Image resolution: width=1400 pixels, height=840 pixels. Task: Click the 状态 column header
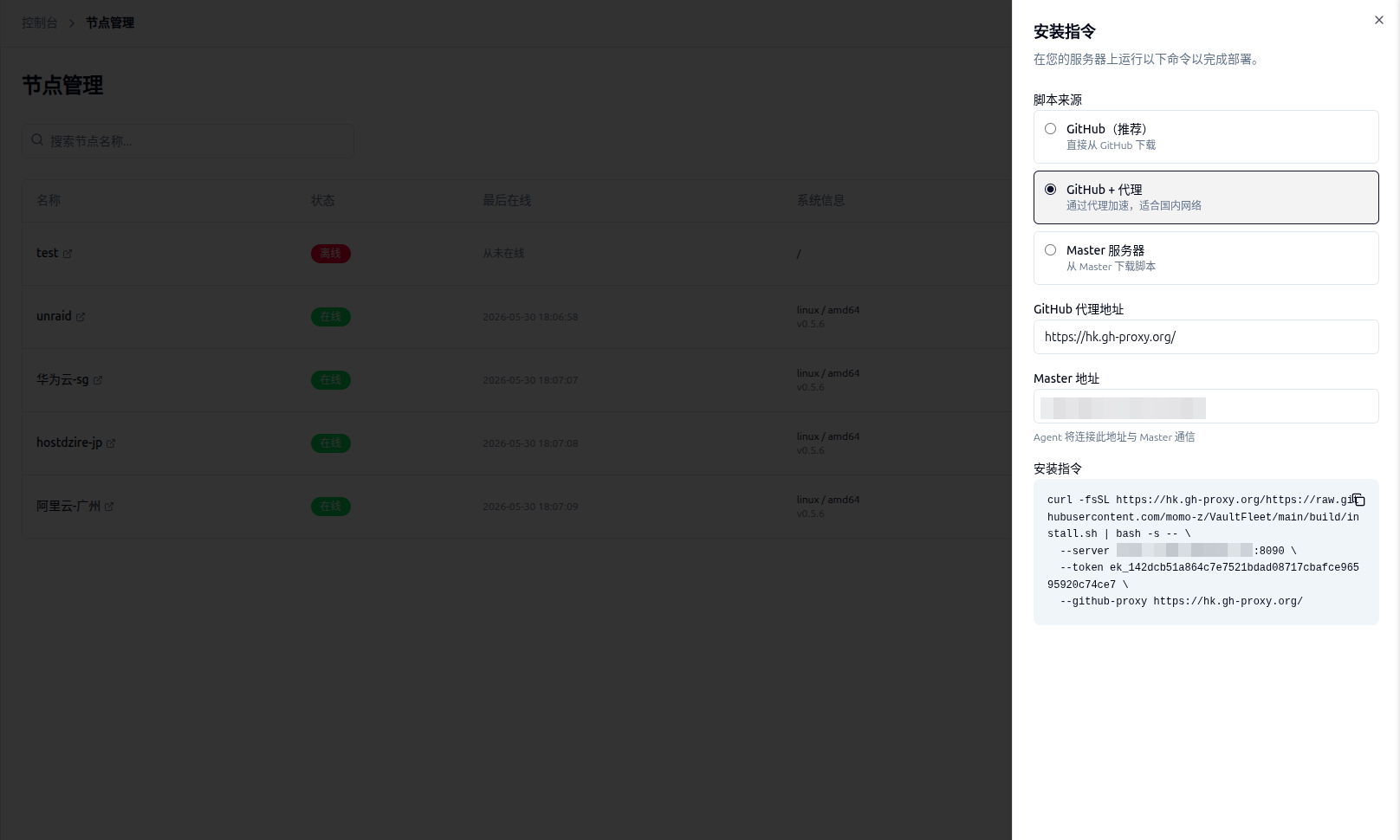(323, 200)
